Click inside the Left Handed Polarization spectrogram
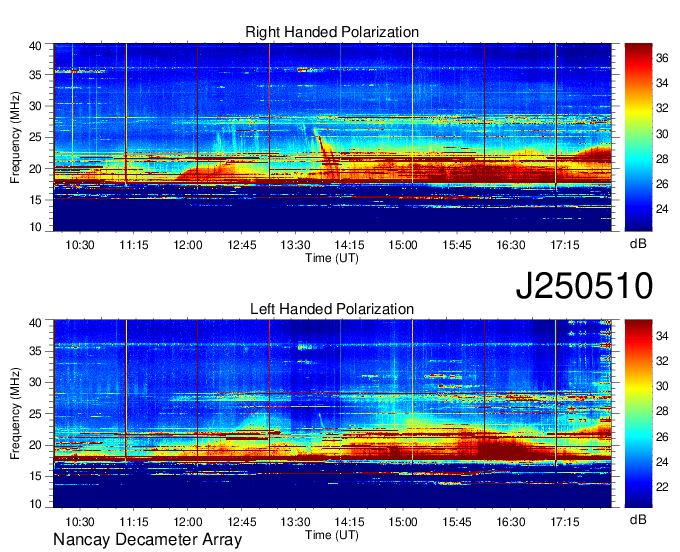 click(332, 414)
